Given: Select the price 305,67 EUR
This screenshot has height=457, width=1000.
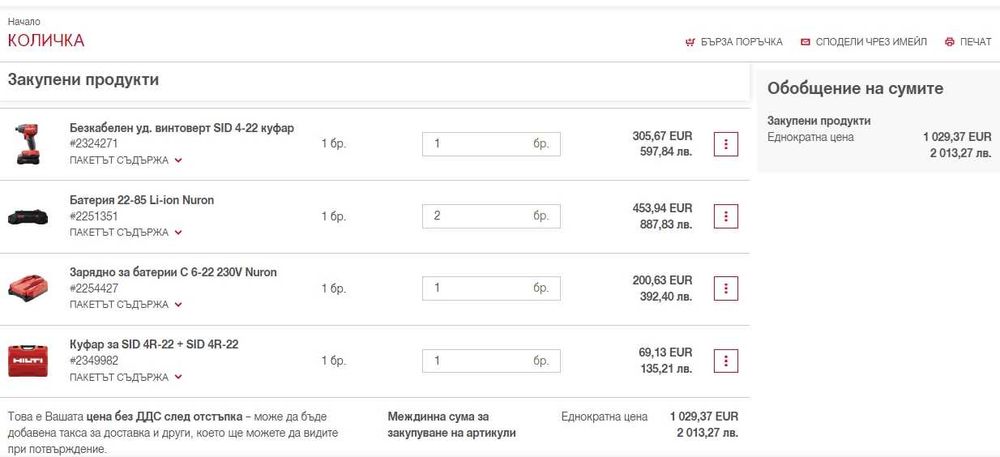Looking at the screenshot, I should click(662, 136).
